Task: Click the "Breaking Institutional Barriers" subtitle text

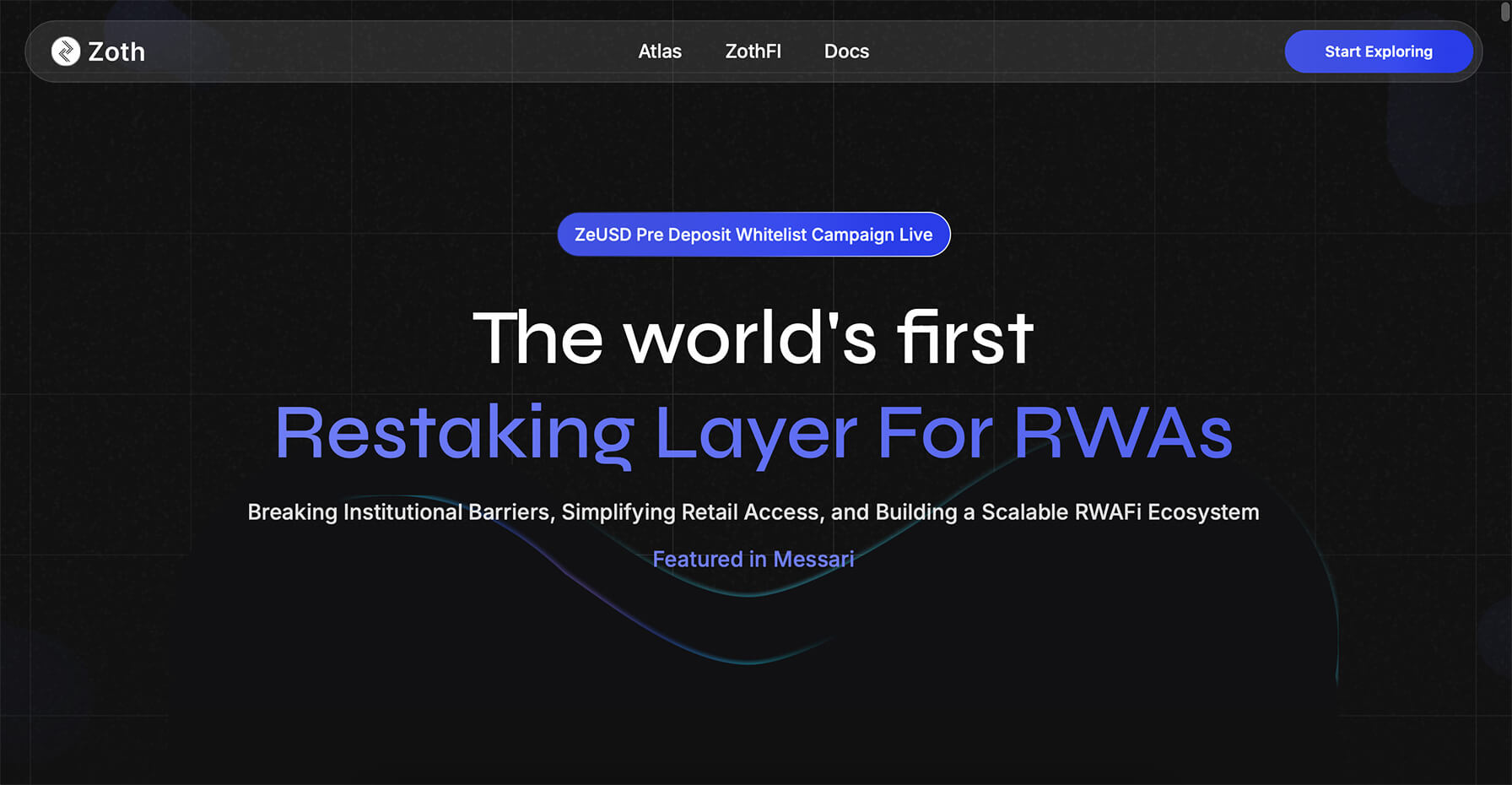Action: coord(753,512)
